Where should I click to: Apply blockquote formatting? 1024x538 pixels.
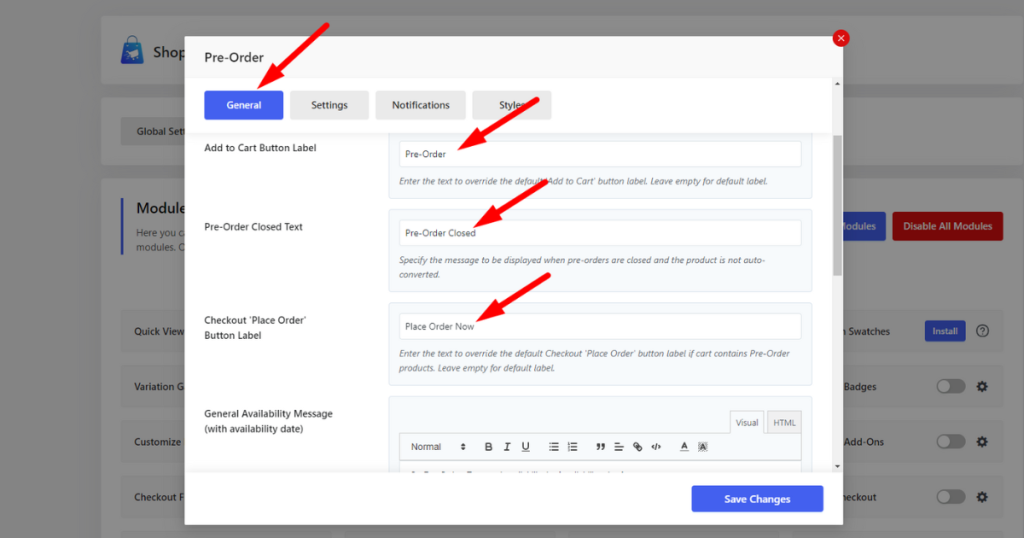tap(600, 447)
